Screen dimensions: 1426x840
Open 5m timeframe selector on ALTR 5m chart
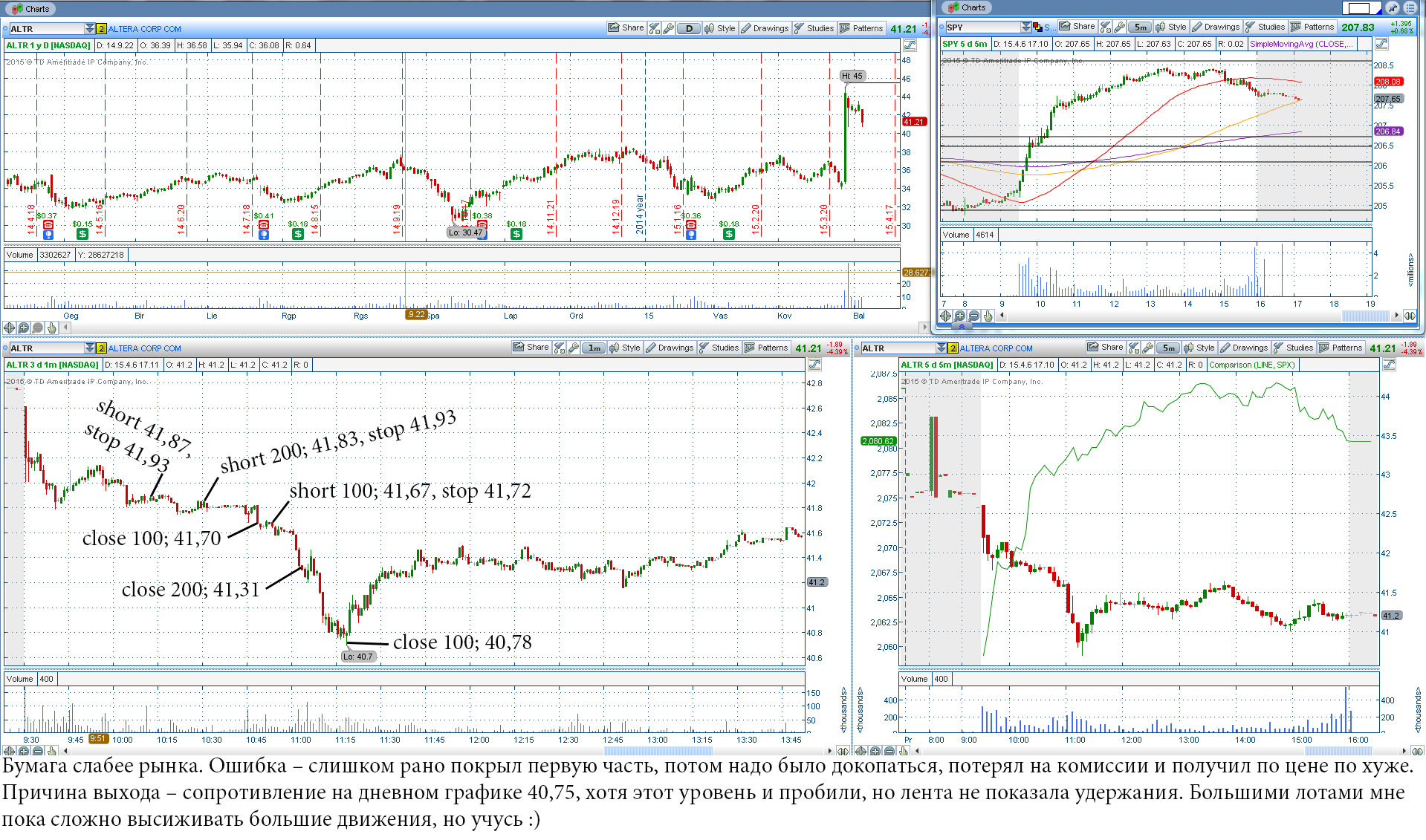click(1168, 348)
